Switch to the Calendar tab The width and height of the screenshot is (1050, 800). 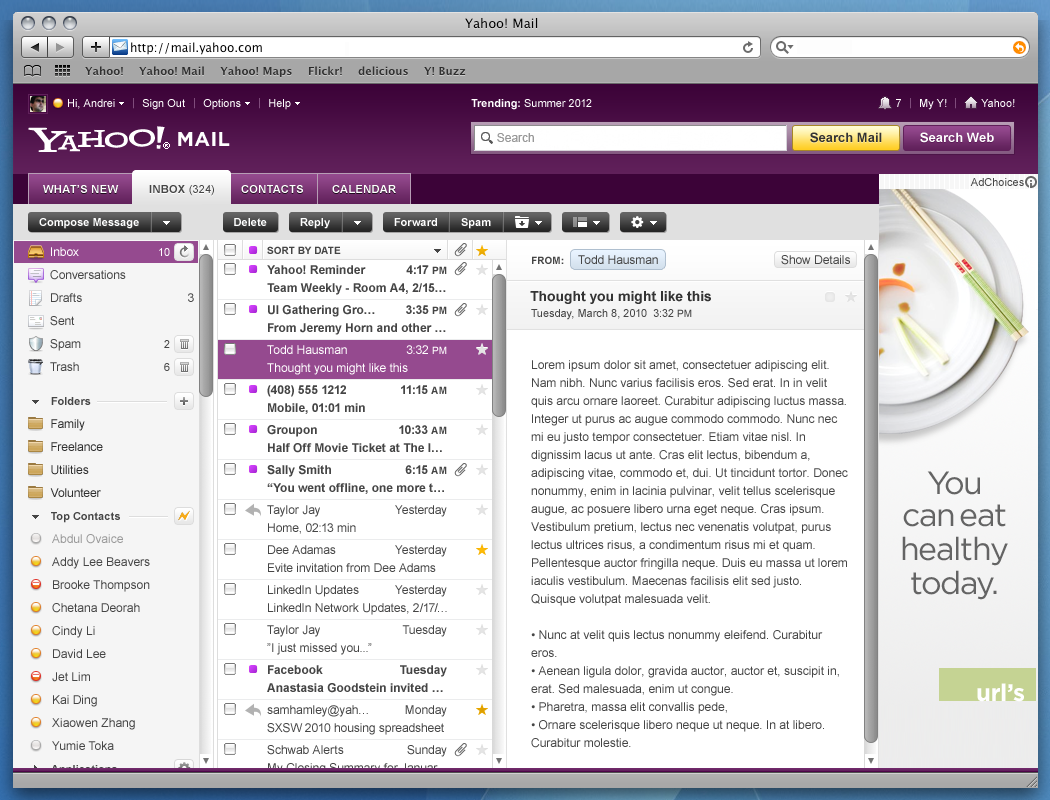(364, 189)
